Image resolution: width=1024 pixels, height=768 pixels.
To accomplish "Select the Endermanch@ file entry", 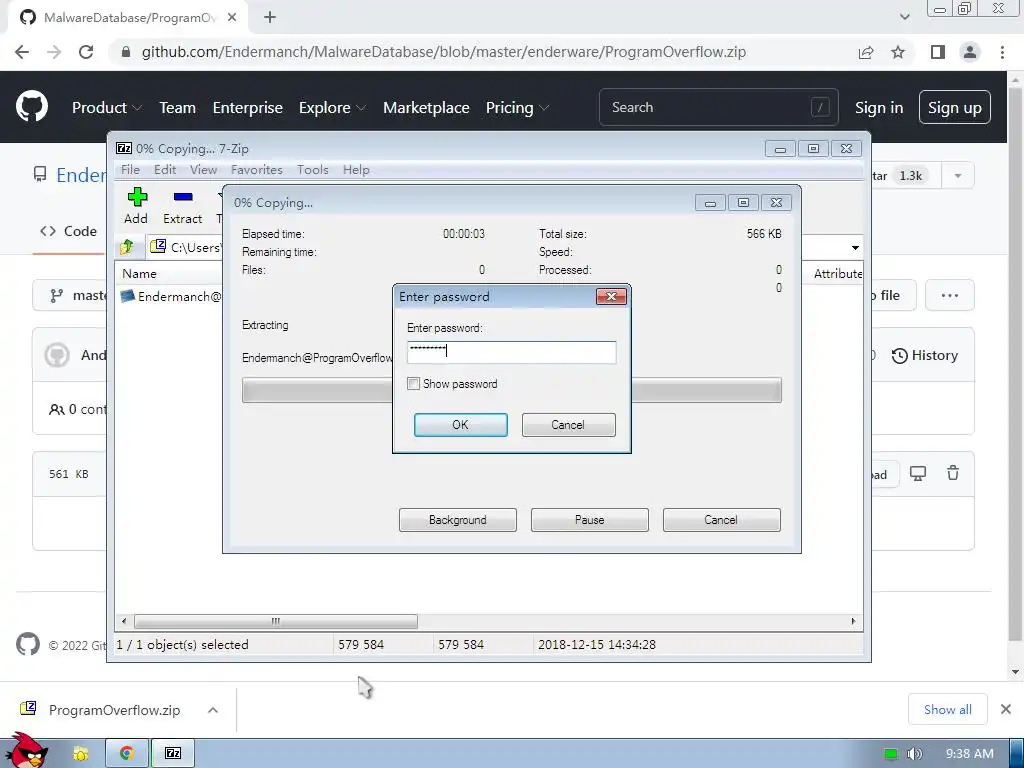I will point(171,296).
